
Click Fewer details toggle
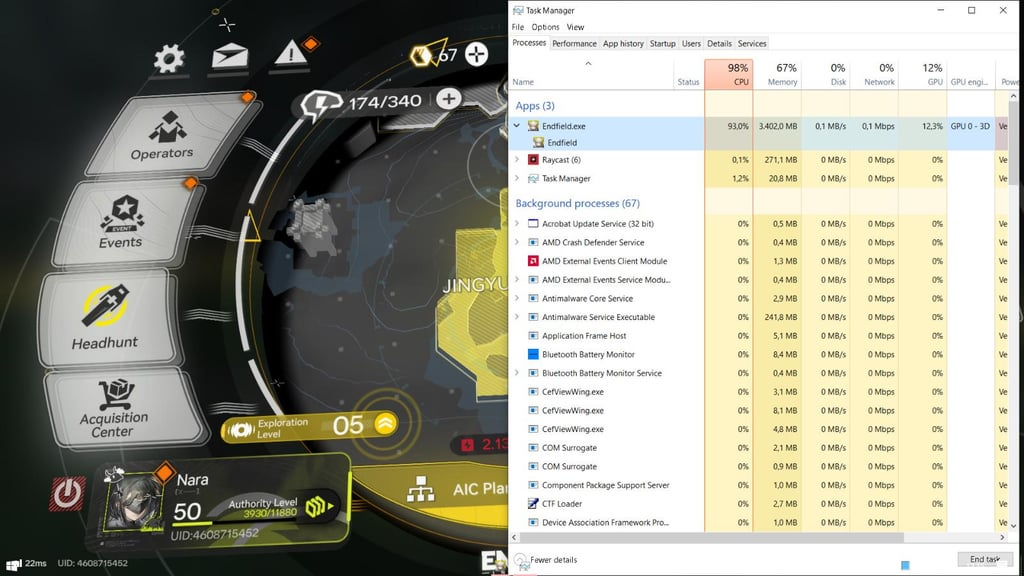pyautogui.click(x=546, y=560)
